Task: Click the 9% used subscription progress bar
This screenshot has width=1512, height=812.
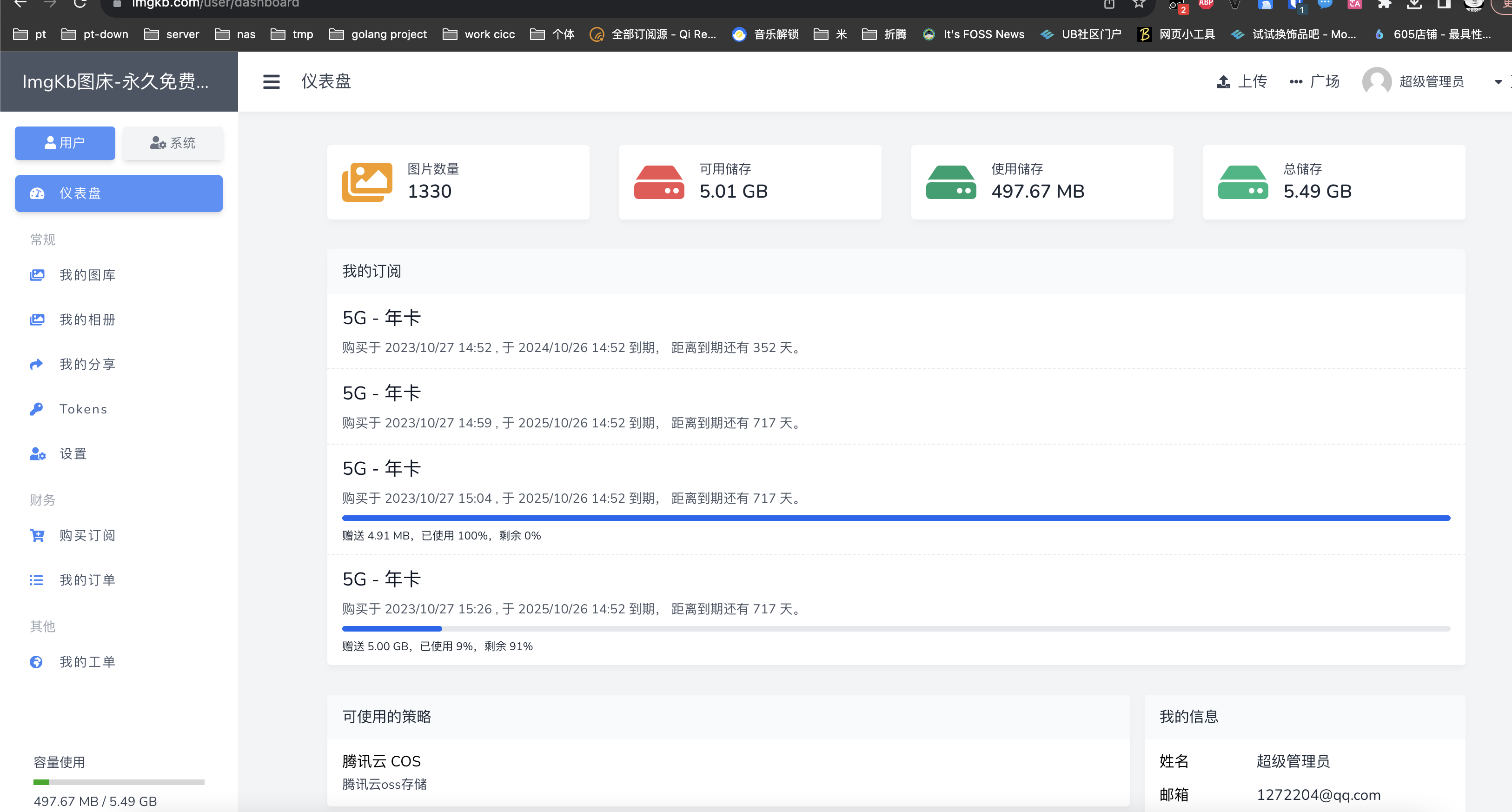Action: (x=895, y=629)
